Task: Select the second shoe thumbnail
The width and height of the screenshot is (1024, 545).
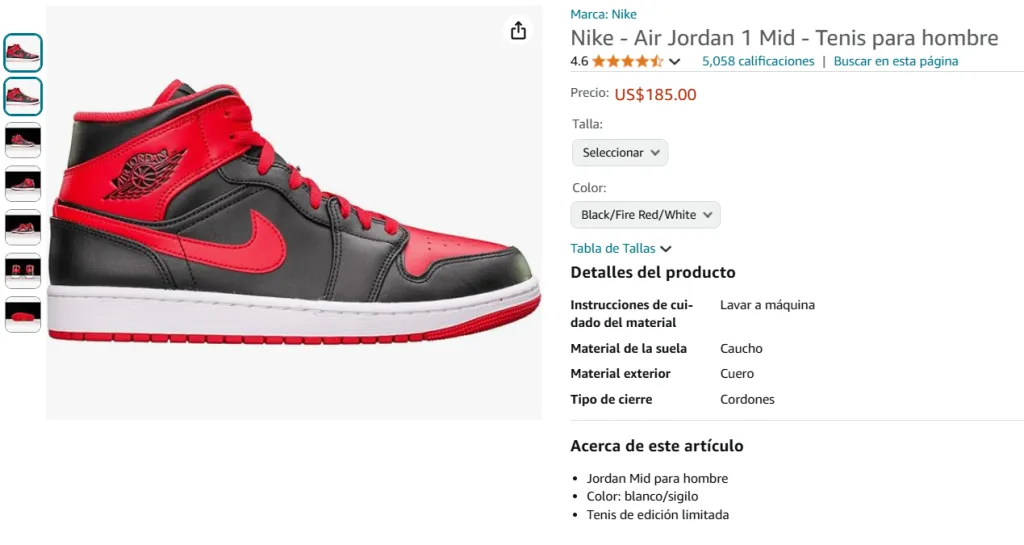Action: point(23,97)
